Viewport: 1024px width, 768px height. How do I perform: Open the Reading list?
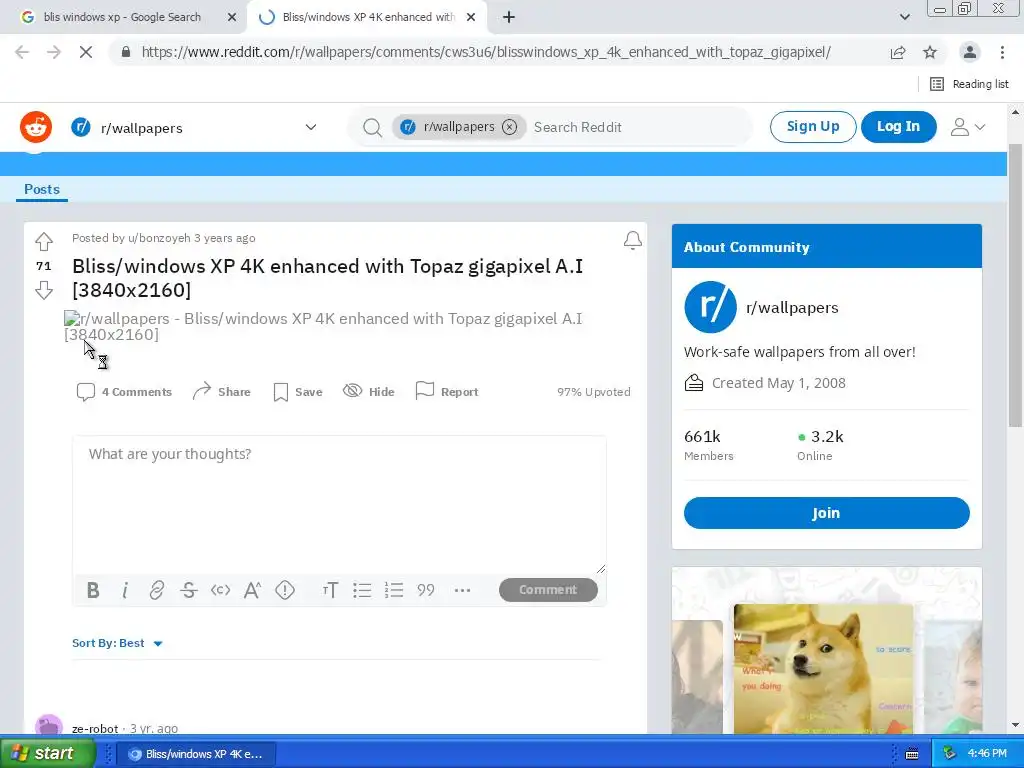pyautogui.click(x=969, y=84)
